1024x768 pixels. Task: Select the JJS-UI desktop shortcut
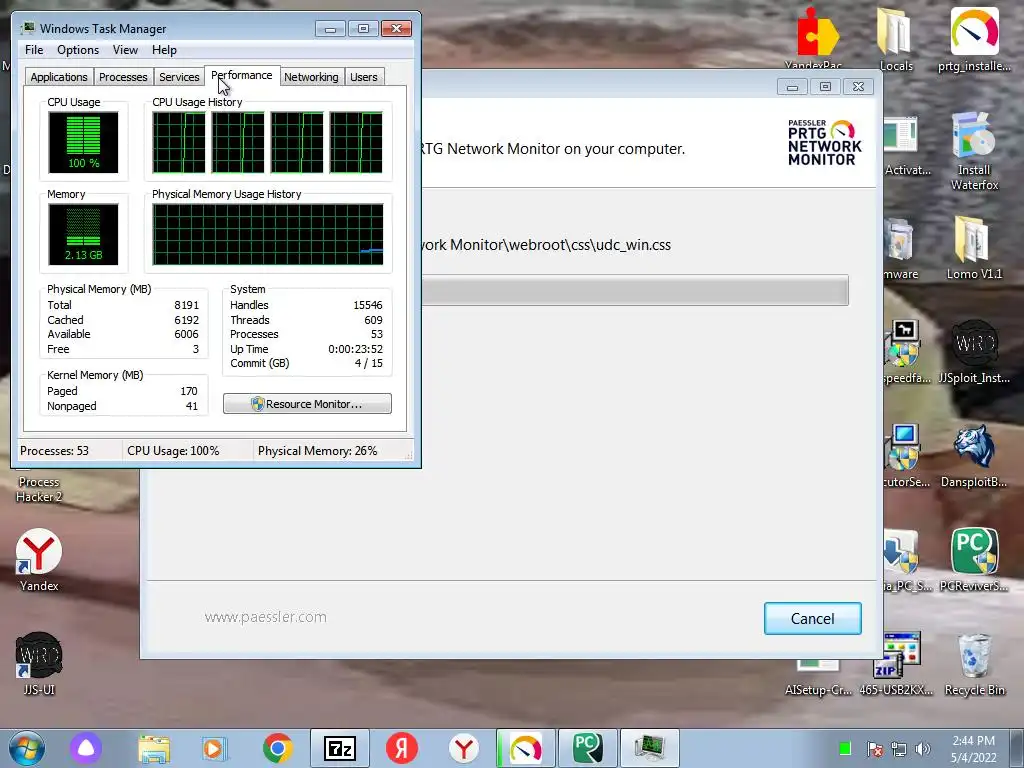pyautogui.click(x=39, y=664)
